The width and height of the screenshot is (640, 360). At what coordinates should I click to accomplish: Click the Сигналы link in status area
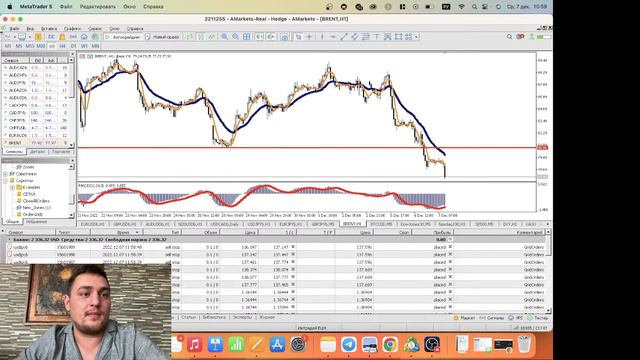pyautogui.click(x=492, y=318)
